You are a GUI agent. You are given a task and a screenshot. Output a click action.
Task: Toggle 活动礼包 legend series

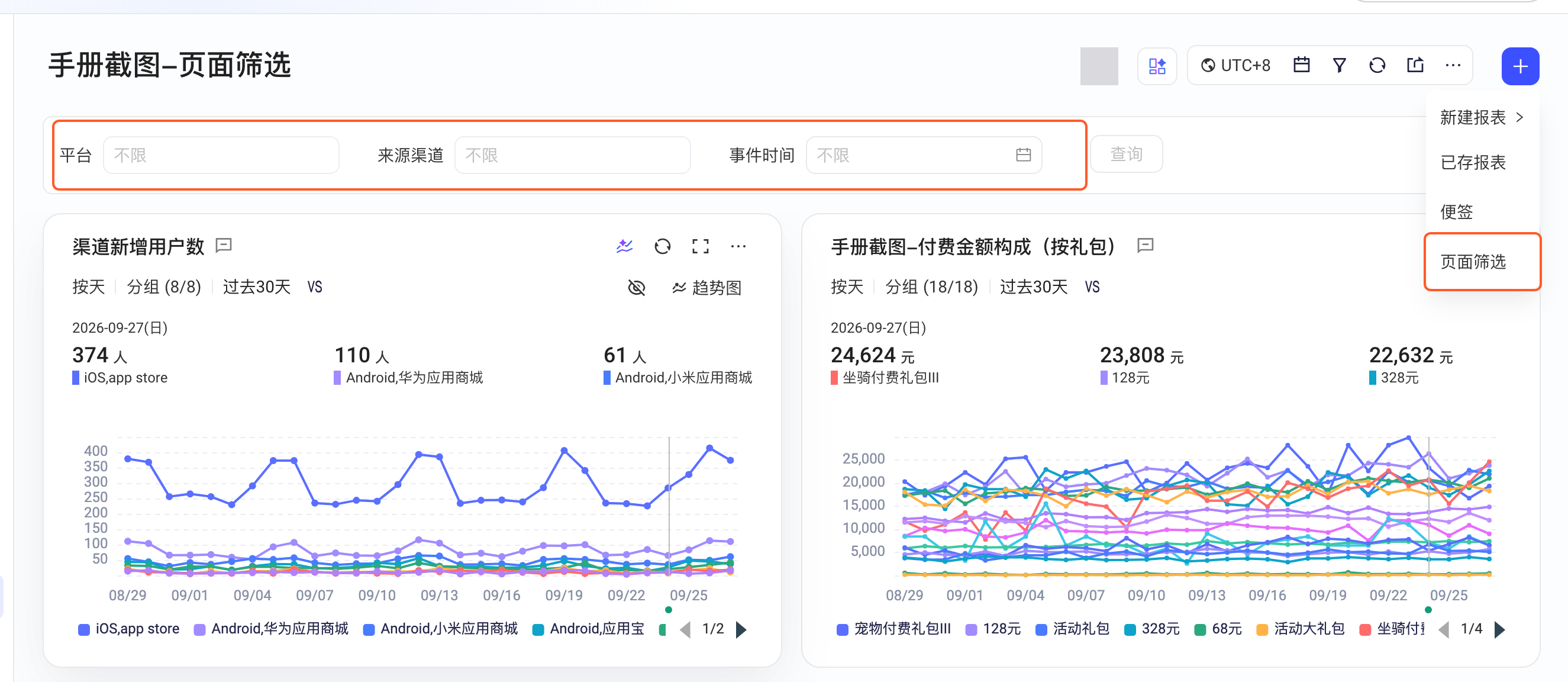1073,628
